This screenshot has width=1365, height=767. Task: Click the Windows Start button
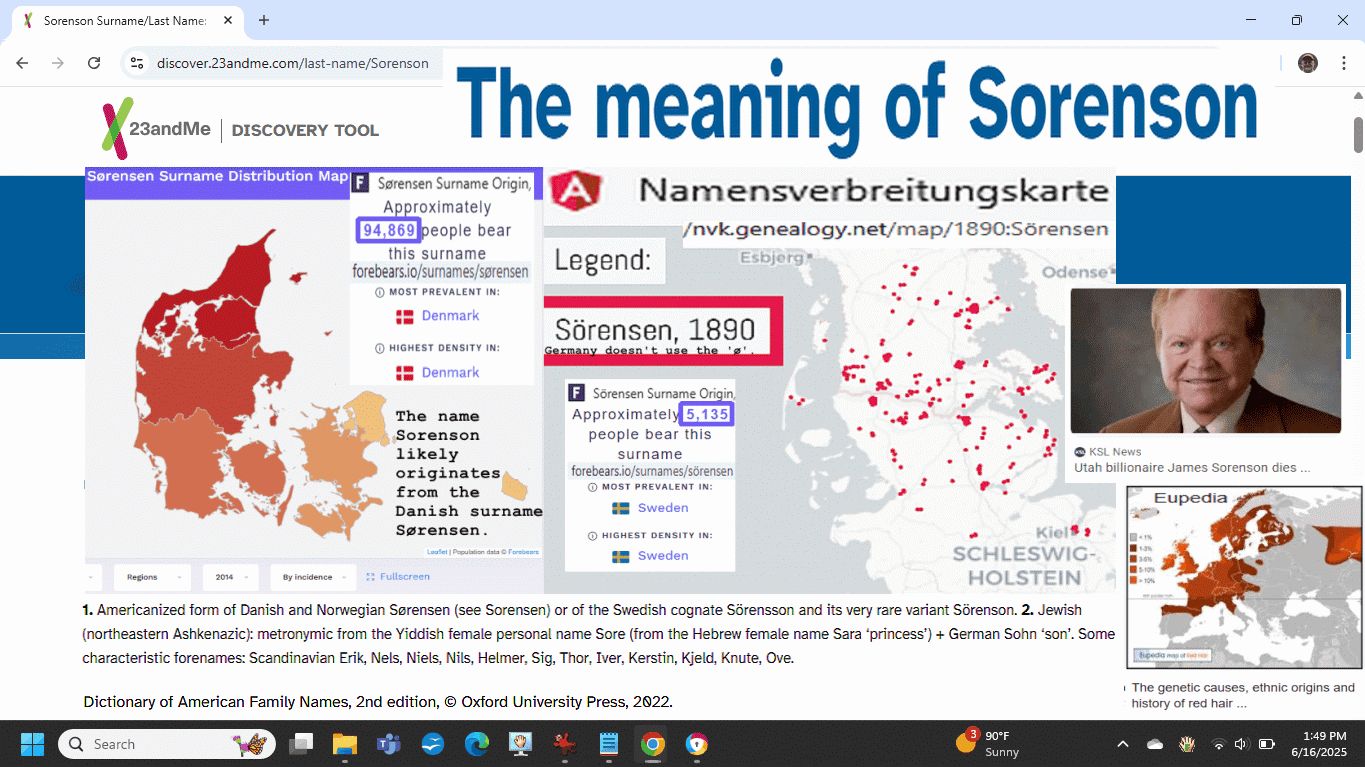(x=32, y=744)
